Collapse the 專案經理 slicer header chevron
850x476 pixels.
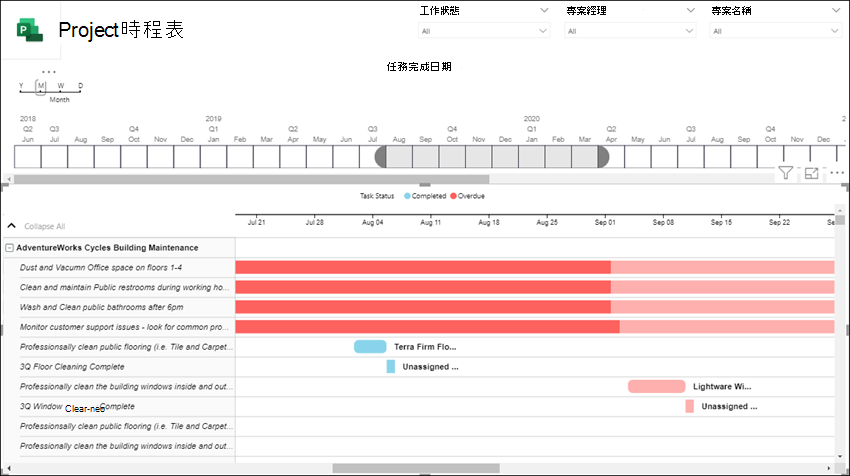point(690,10)
